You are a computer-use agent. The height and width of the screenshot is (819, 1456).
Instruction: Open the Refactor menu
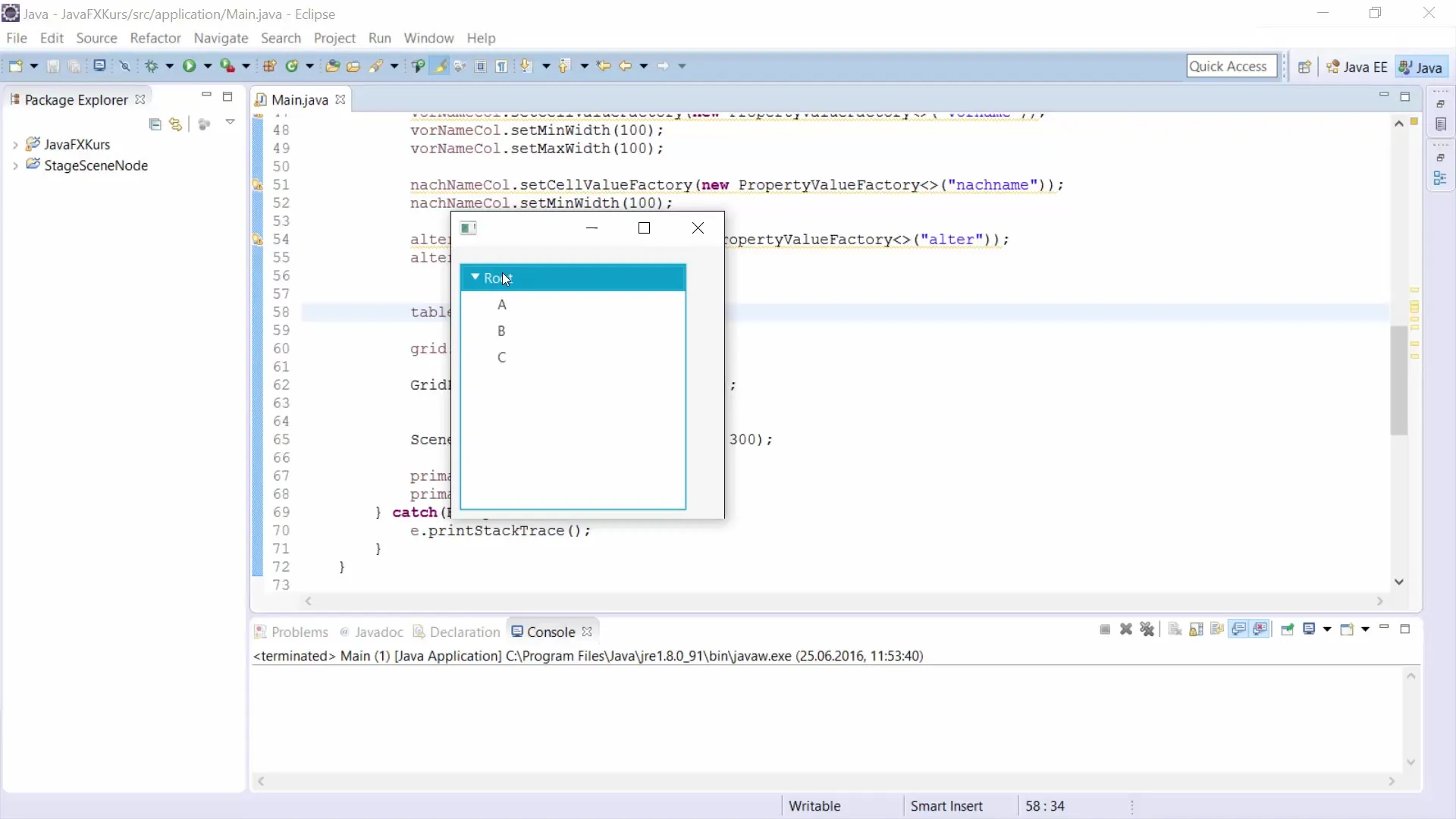[155, 38]
